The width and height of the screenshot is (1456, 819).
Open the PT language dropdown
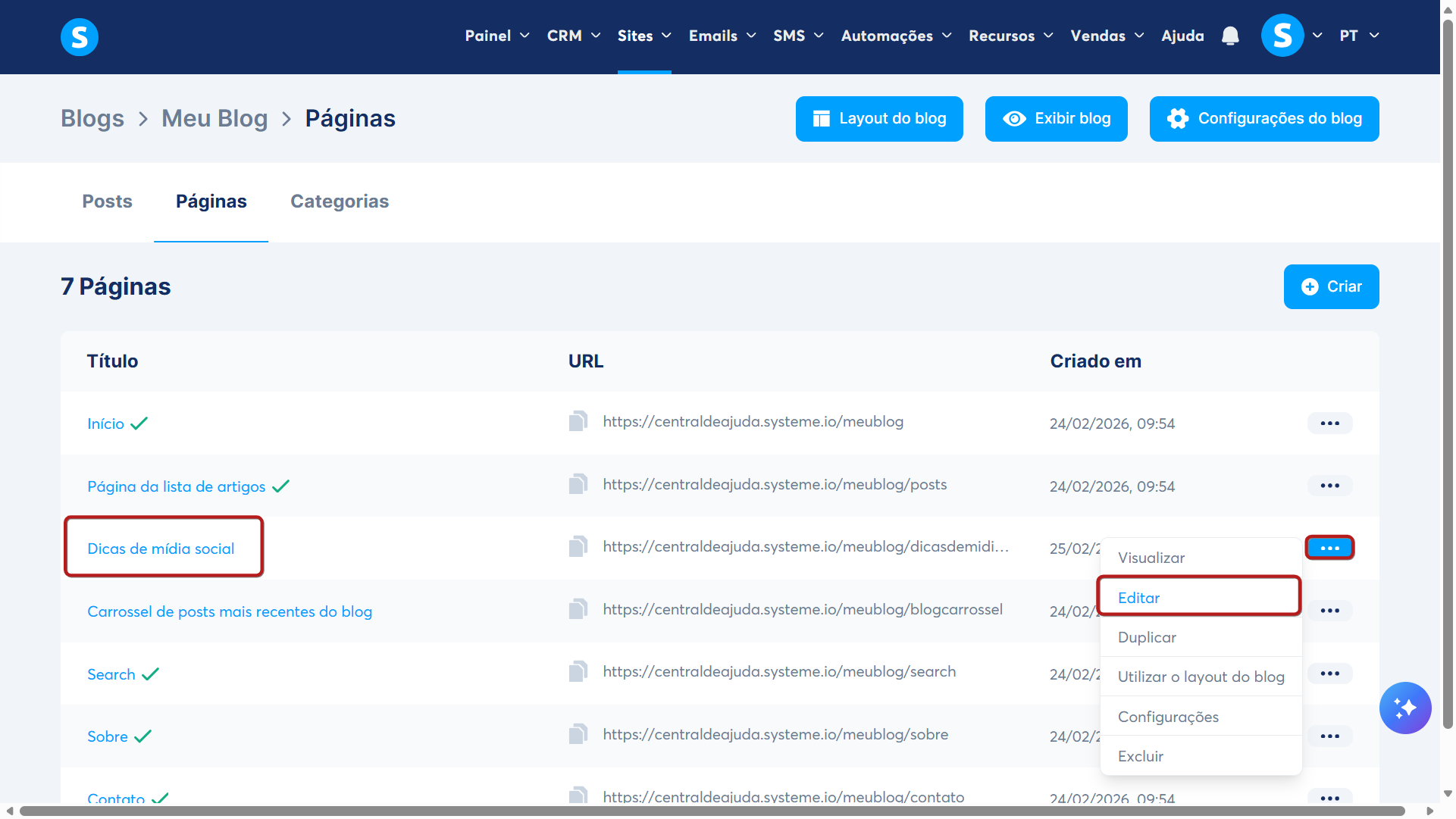pyautogui.click(x=1358, y=36)
